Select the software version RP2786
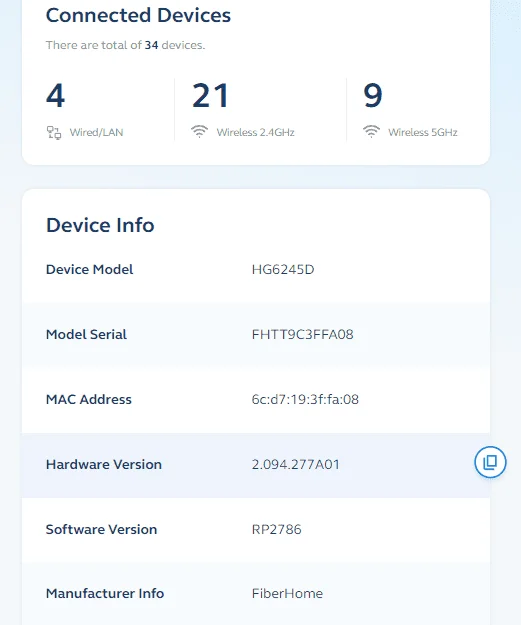Viewport: 521px width, 625px height. point(277,529)
